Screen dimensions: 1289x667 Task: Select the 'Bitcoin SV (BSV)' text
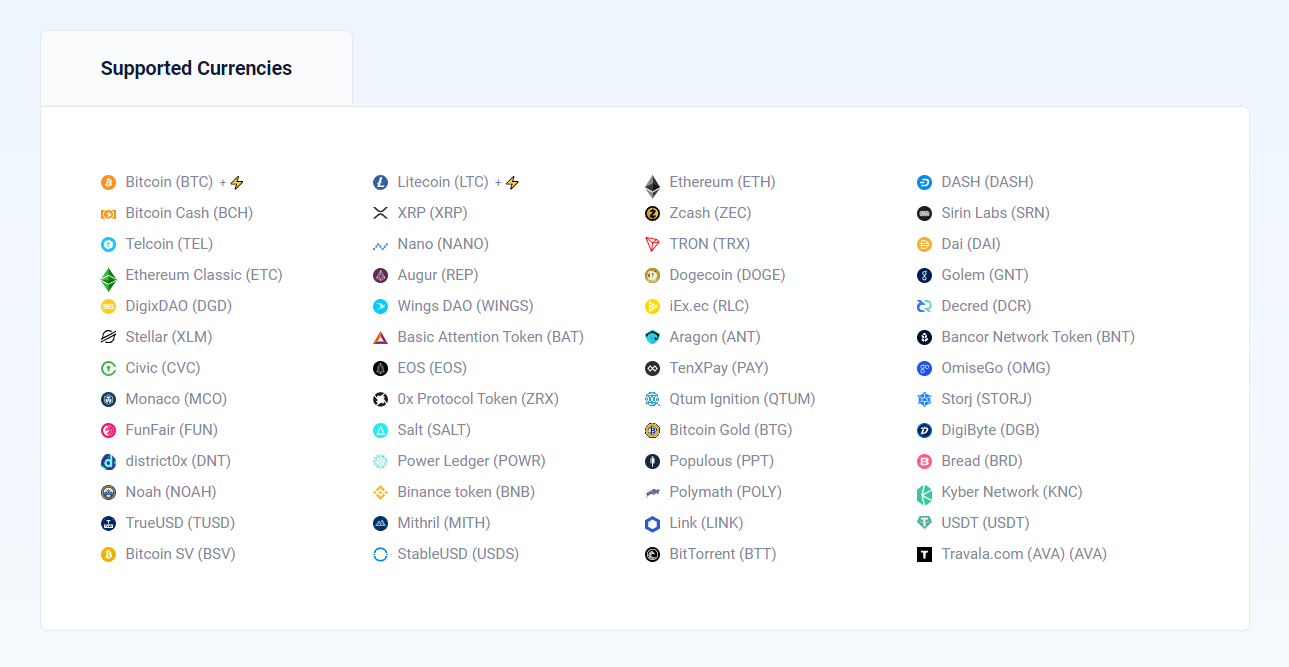point(180,554)
